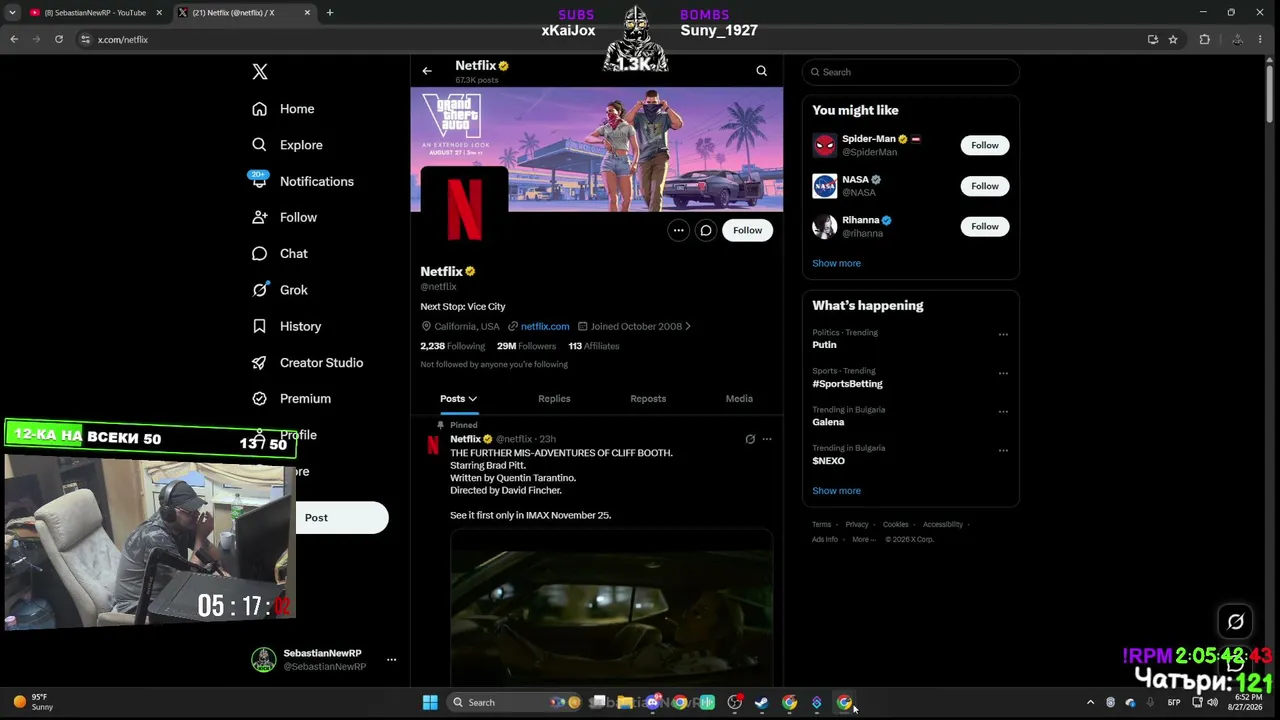
Task: Open more options for the Galena trend
Action: coord(1003,412)
